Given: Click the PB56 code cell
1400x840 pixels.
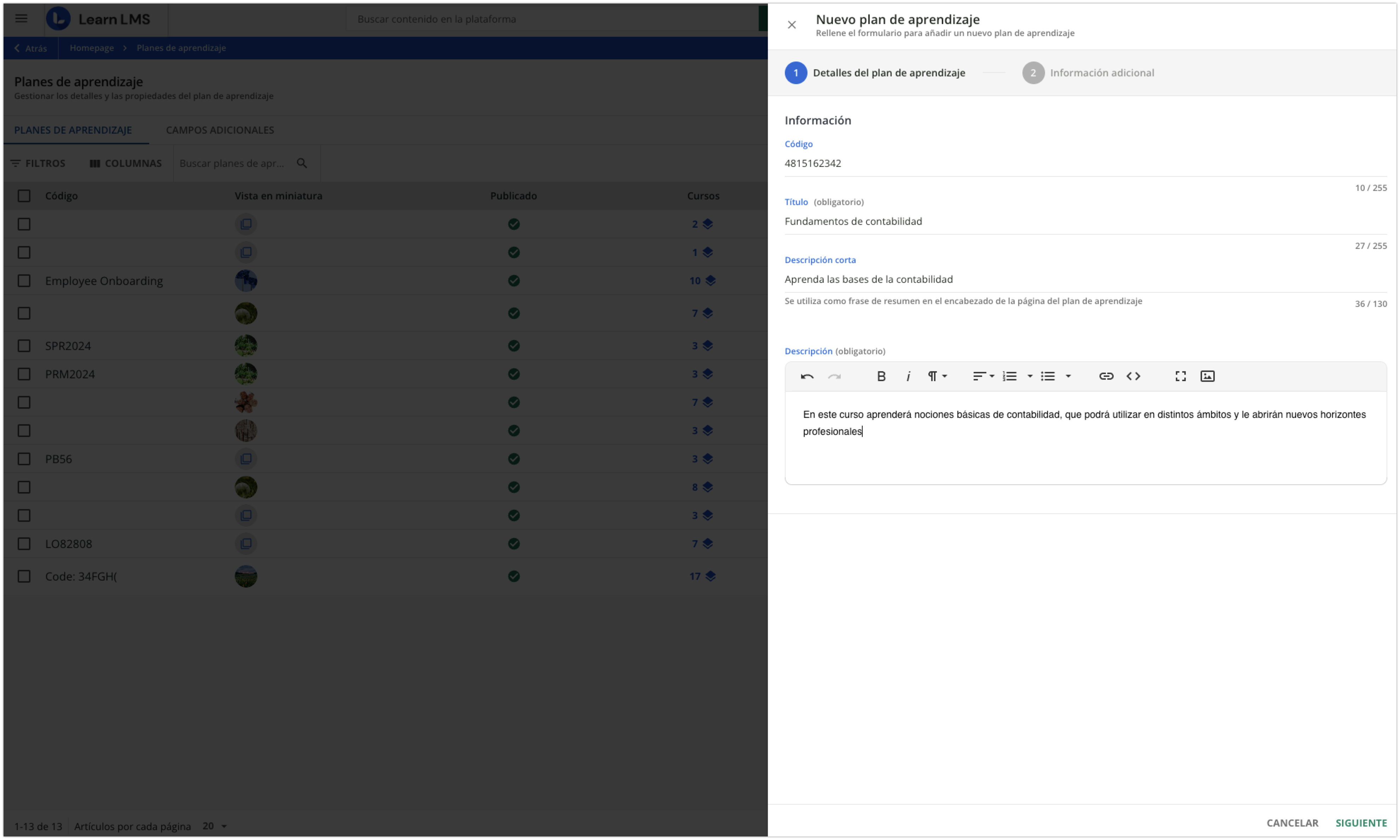Looking at the screenshot, I should pyautogui.click(x=59, y=459).
